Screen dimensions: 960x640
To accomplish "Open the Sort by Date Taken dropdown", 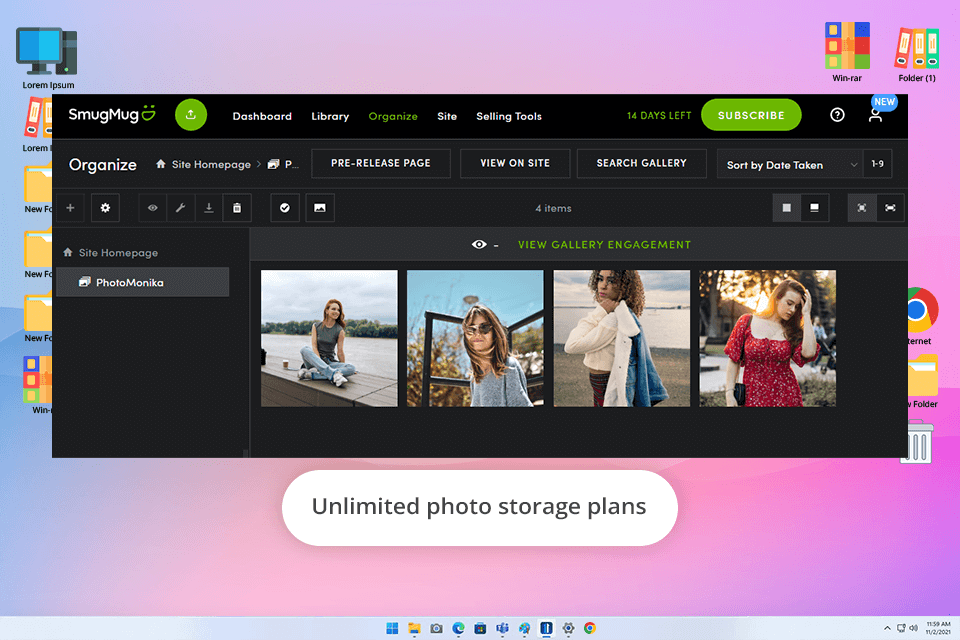I will click(x=790, y=164).
